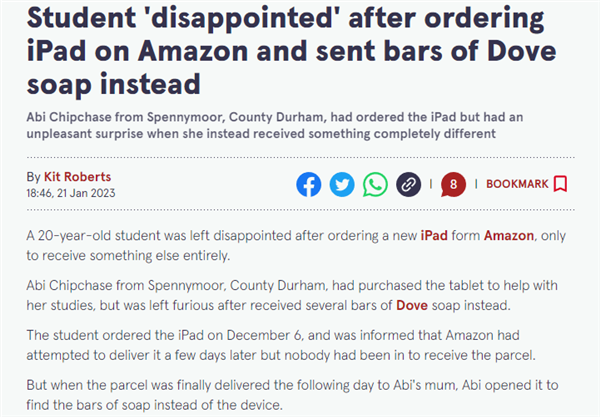Share the article via WhatsApp
The width and height of the screenshot is (600, 417).
pyautogui.click(x=375, y=184)
